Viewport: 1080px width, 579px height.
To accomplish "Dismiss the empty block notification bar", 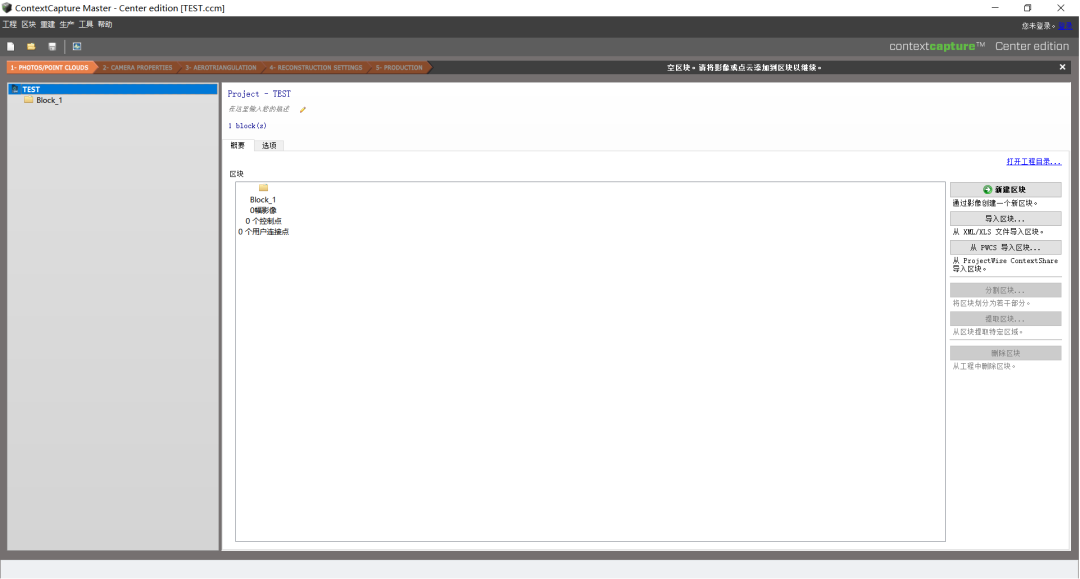I will 1062,67.
